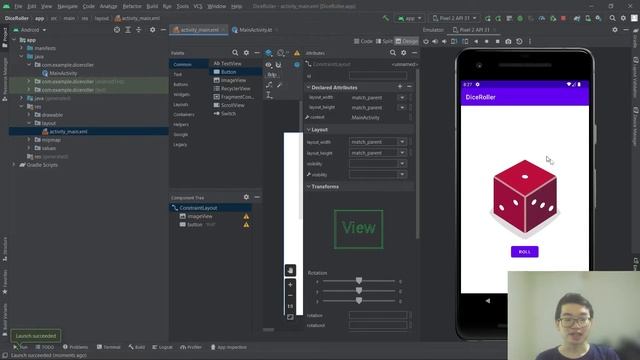Zoom out with minus on design surface

290,295
